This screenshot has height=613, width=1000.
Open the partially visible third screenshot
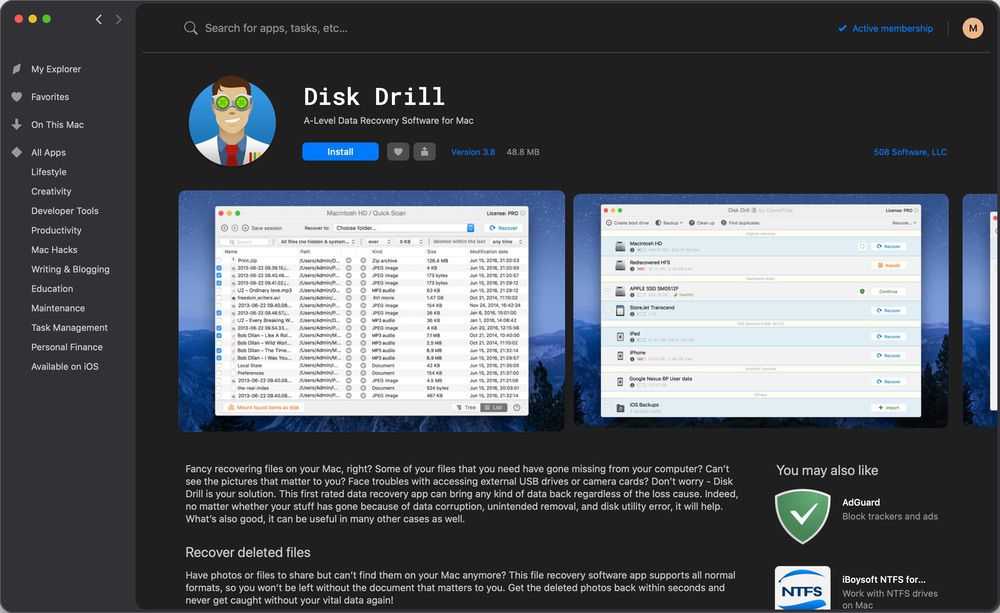(981, 311)
